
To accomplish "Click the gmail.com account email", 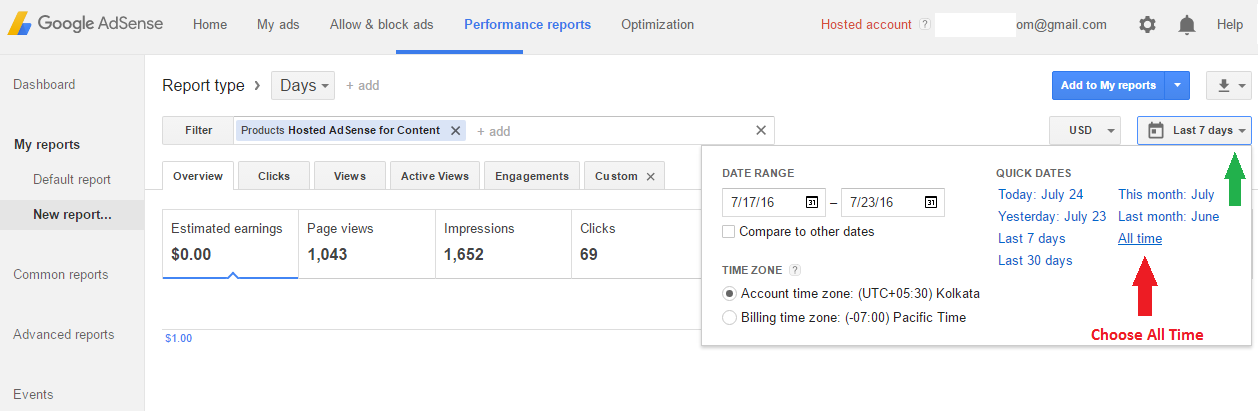I will click(1061, 24).
